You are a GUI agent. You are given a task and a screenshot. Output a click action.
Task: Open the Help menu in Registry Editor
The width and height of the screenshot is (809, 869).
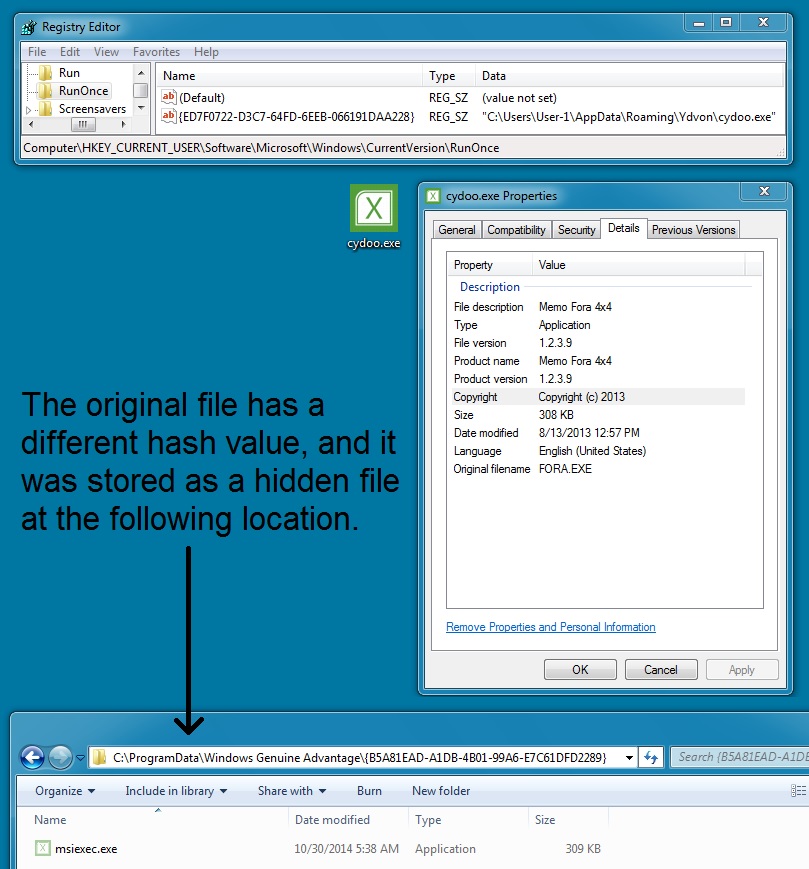point(206,52)
